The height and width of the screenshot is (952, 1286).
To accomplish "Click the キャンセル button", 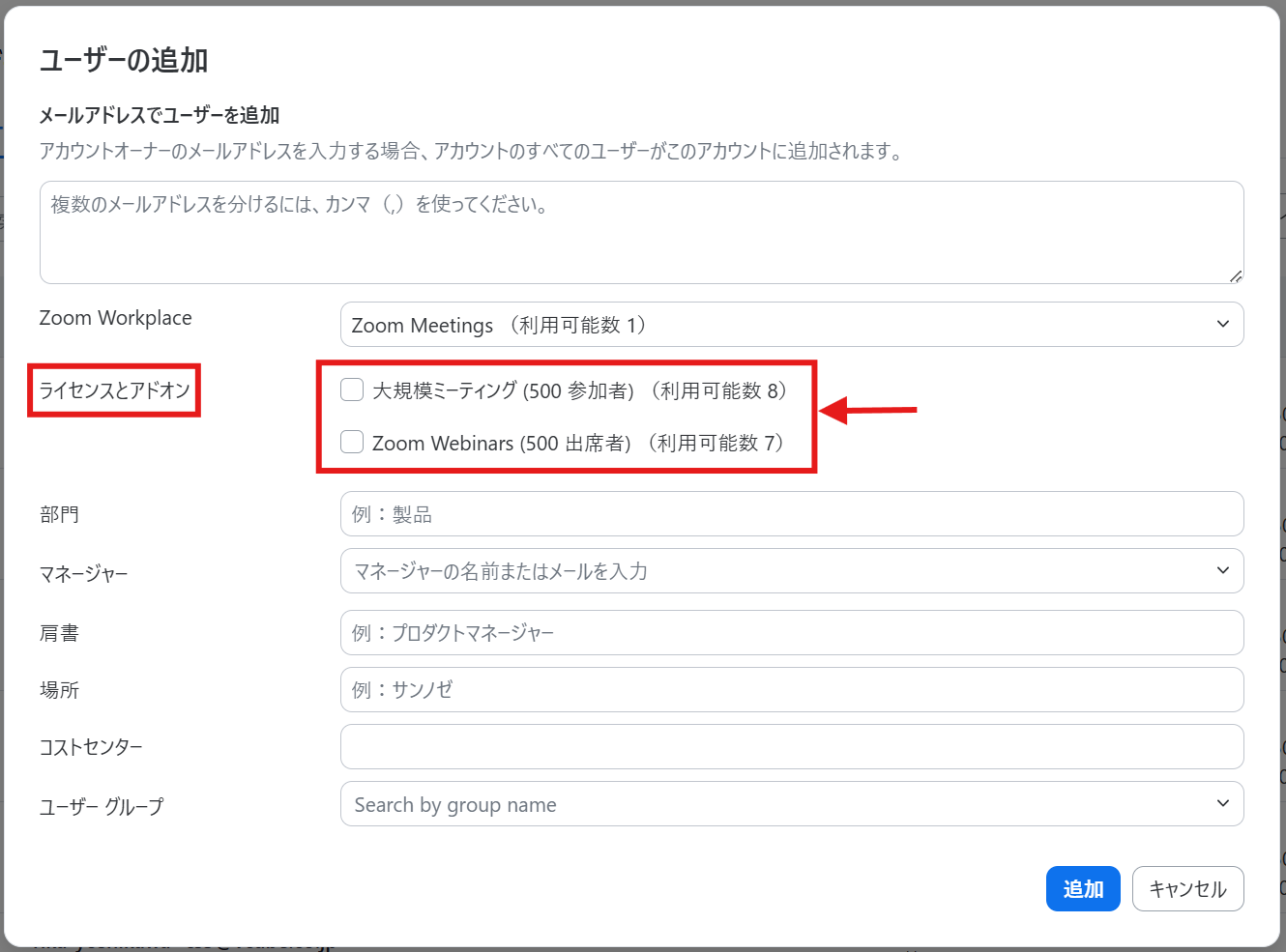I will [1187, 888].
